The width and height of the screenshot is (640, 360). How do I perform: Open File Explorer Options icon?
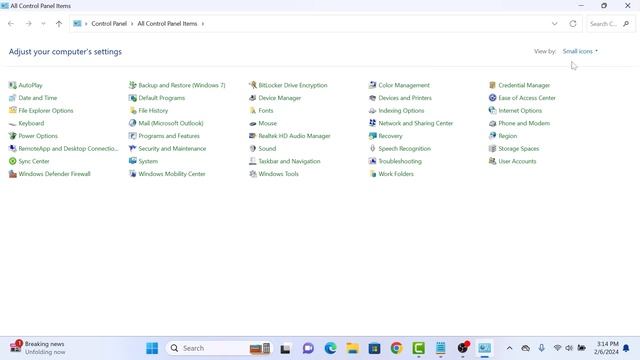pyautogui.click(x=13, y=111)
